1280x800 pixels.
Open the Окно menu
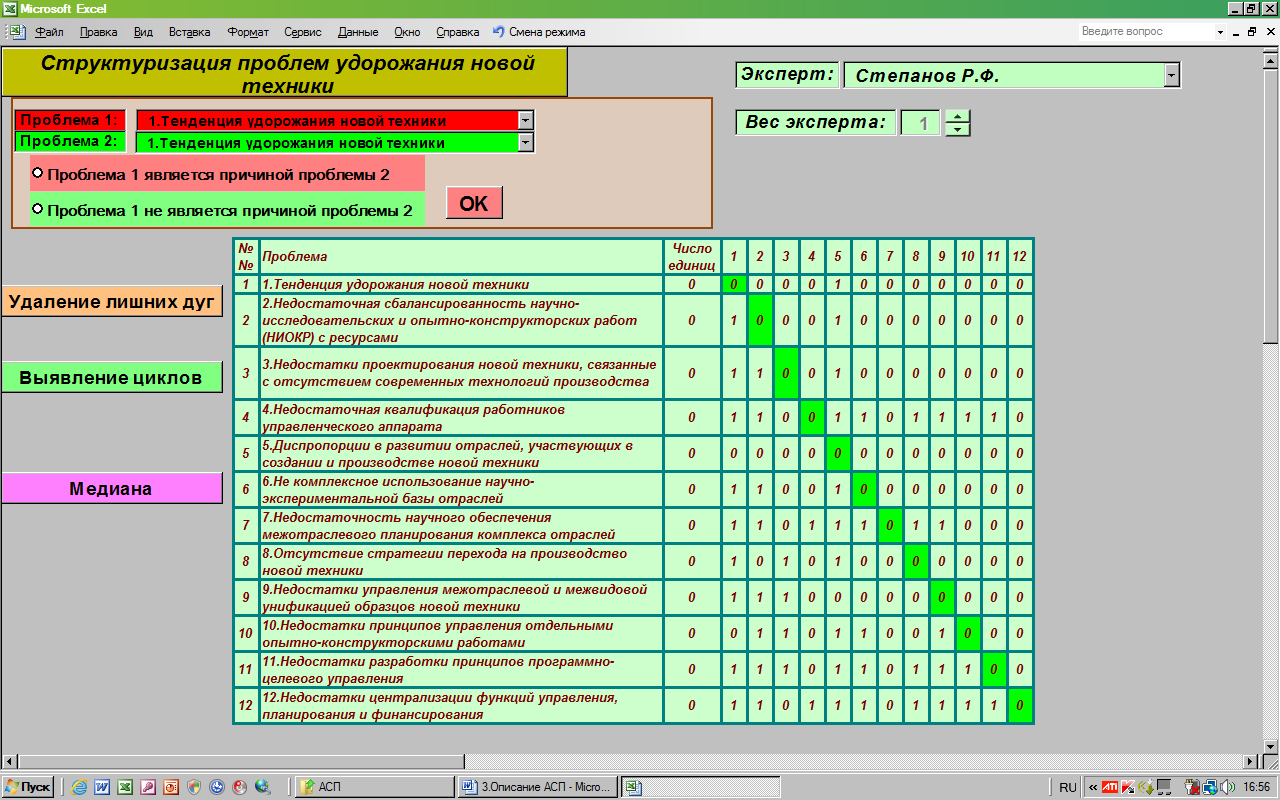point(408,32)
